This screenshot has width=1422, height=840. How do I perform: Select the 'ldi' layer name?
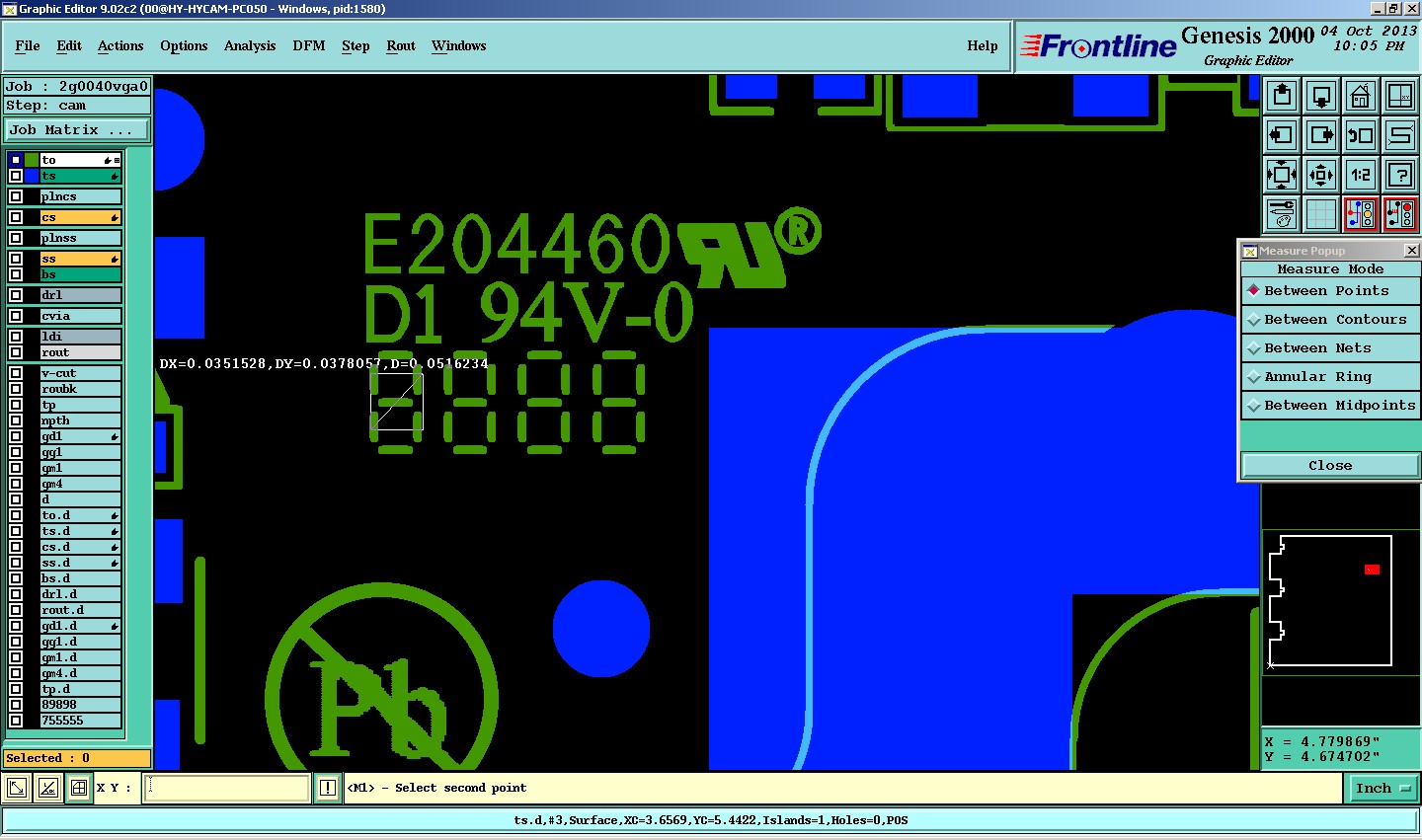(x=81, y=337)
